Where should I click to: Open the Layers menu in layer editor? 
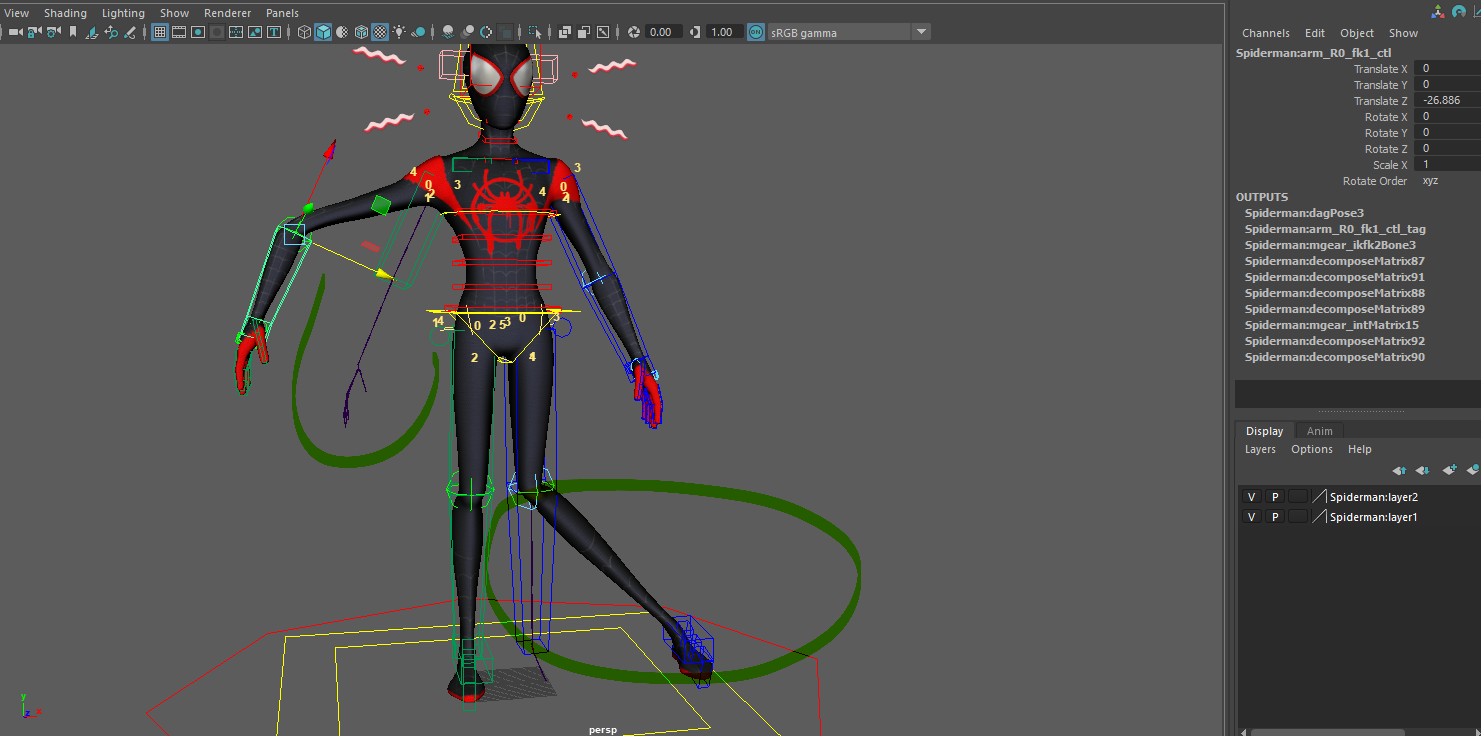point(1260,449)
